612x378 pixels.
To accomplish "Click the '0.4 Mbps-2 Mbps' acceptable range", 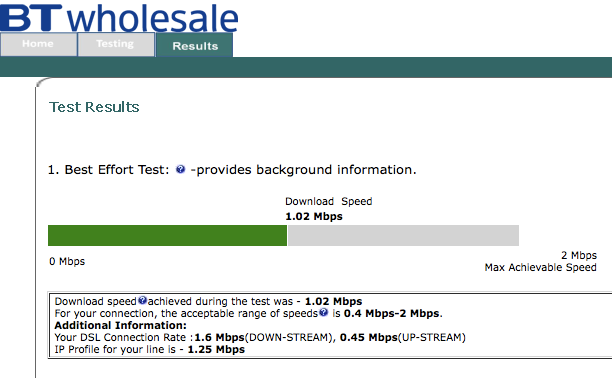I will (x=391, y=314).
